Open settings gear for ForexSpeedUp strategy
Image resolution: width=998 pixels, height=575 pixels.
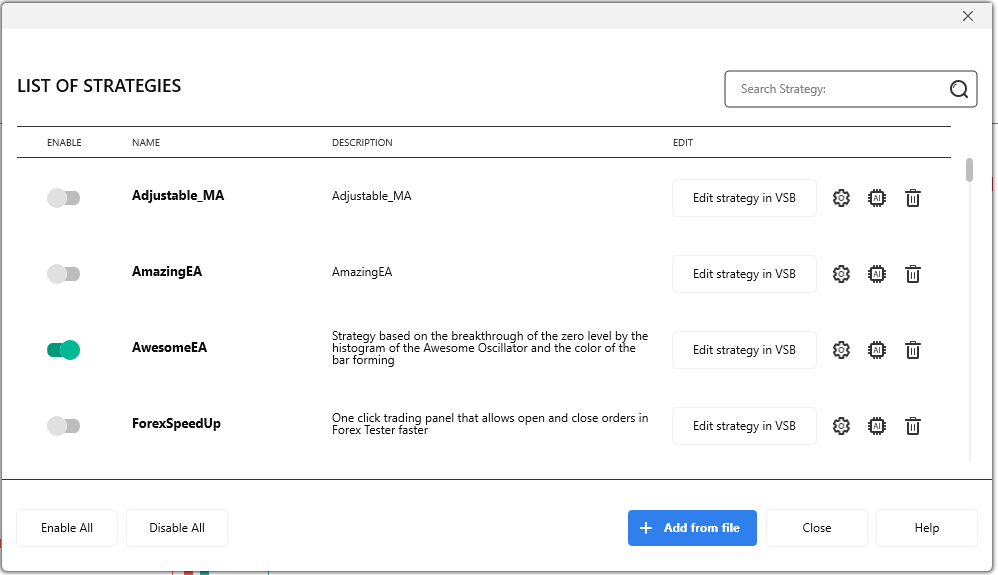click(x=841, y=426)
